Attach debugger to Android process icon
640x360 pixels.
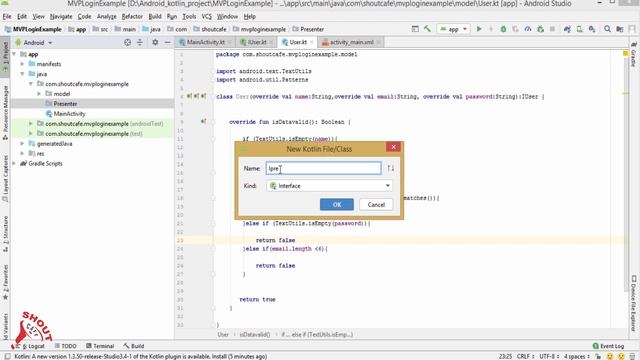[540, 29]
